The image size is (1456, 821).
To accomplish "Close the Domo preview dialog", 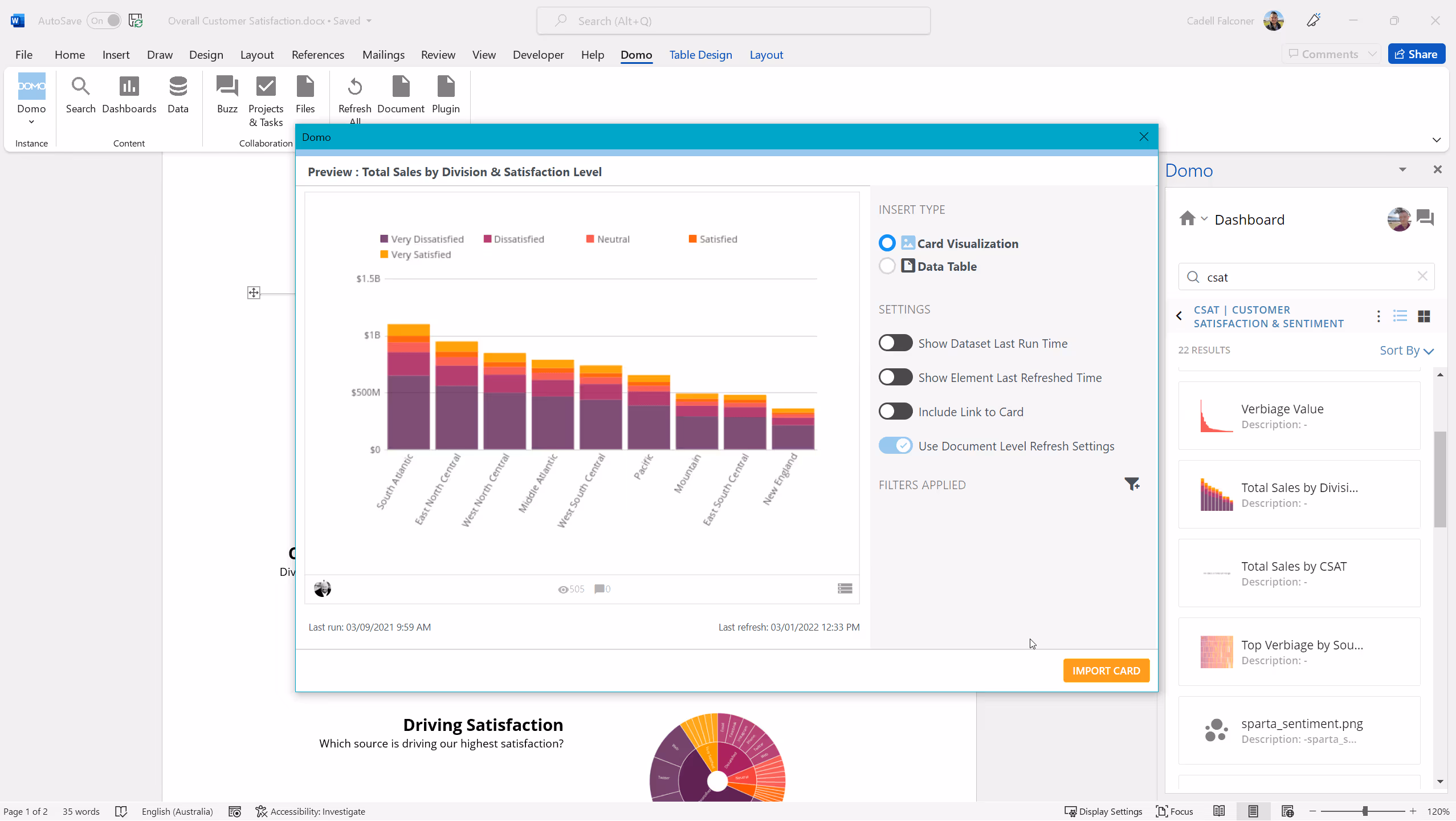I will coord(1143,137).
